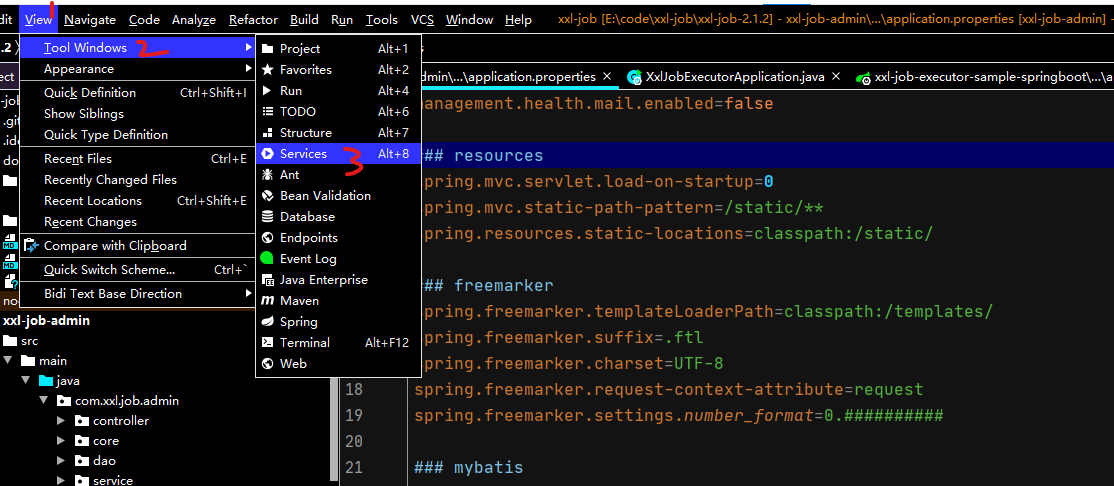The image size is (1114, 486).
Task: Choose Recent Files menu entry
Action: (x=137, y=158)
